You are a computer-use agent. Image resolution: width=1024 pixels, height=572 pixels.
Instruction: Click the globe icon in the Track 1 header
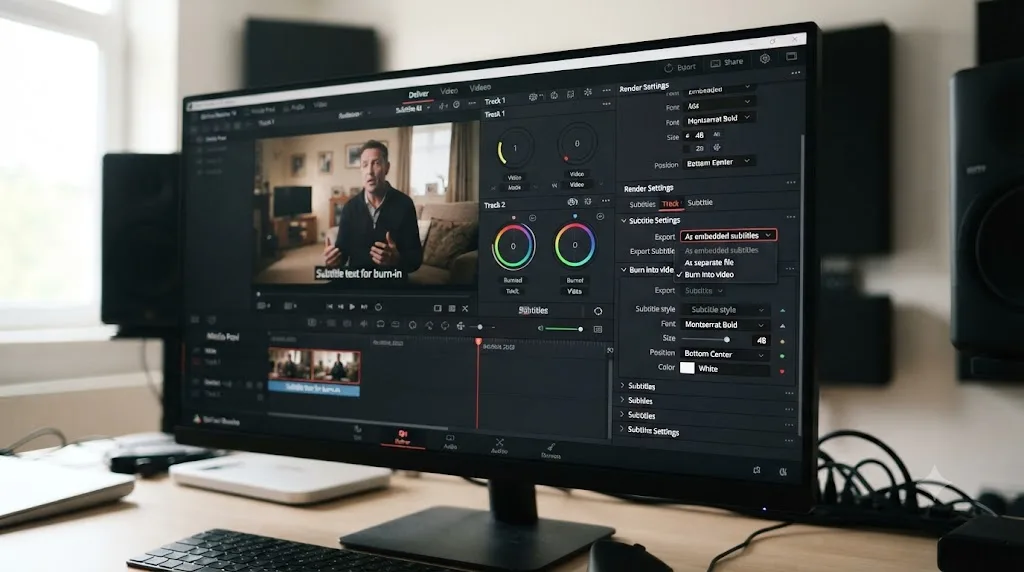pos(534,97)
